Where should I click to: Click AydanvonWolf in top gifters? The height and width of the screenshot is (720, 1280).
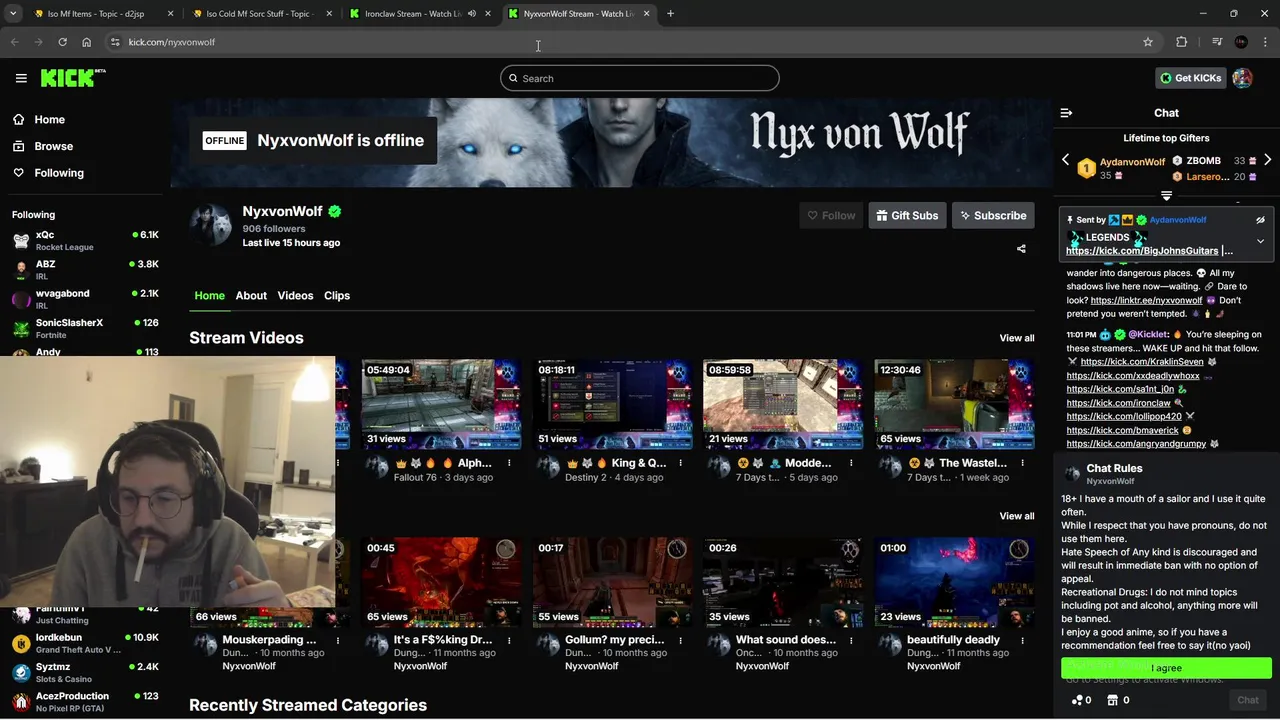pos(1132,162)
